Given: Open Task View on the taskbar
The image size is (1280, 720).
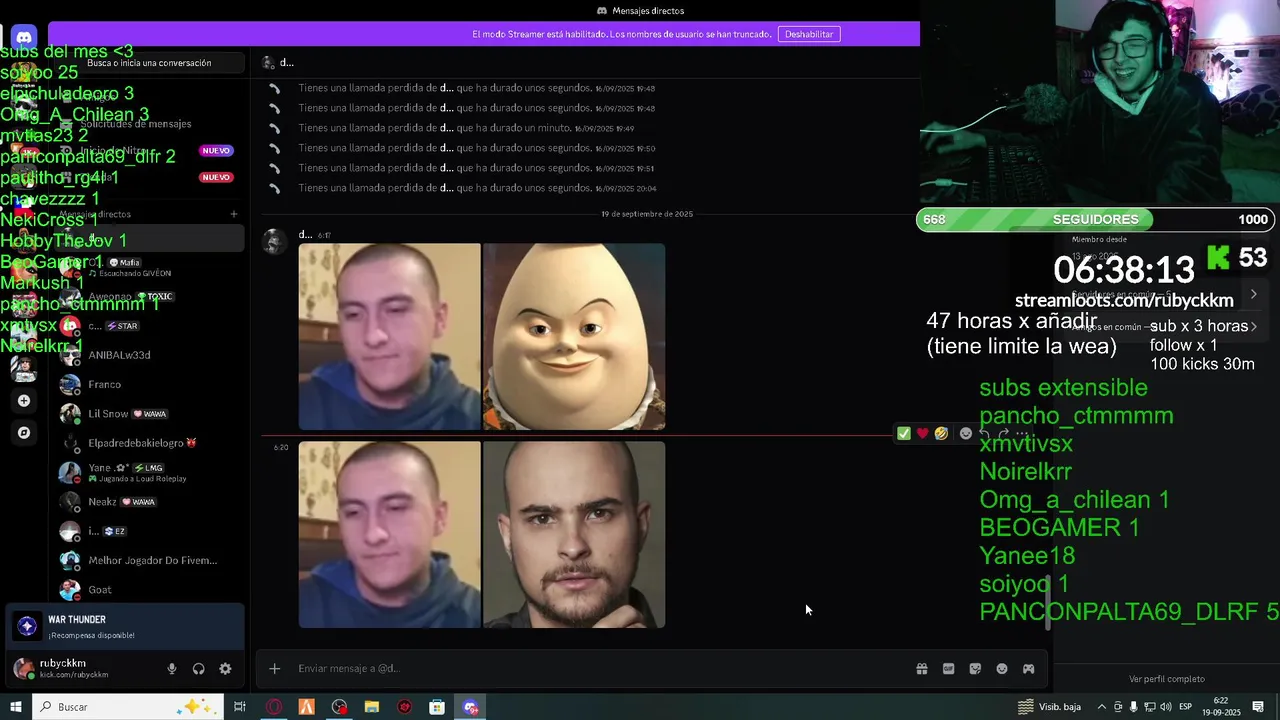Looking at the screenshot, I should tap(240, 707).
